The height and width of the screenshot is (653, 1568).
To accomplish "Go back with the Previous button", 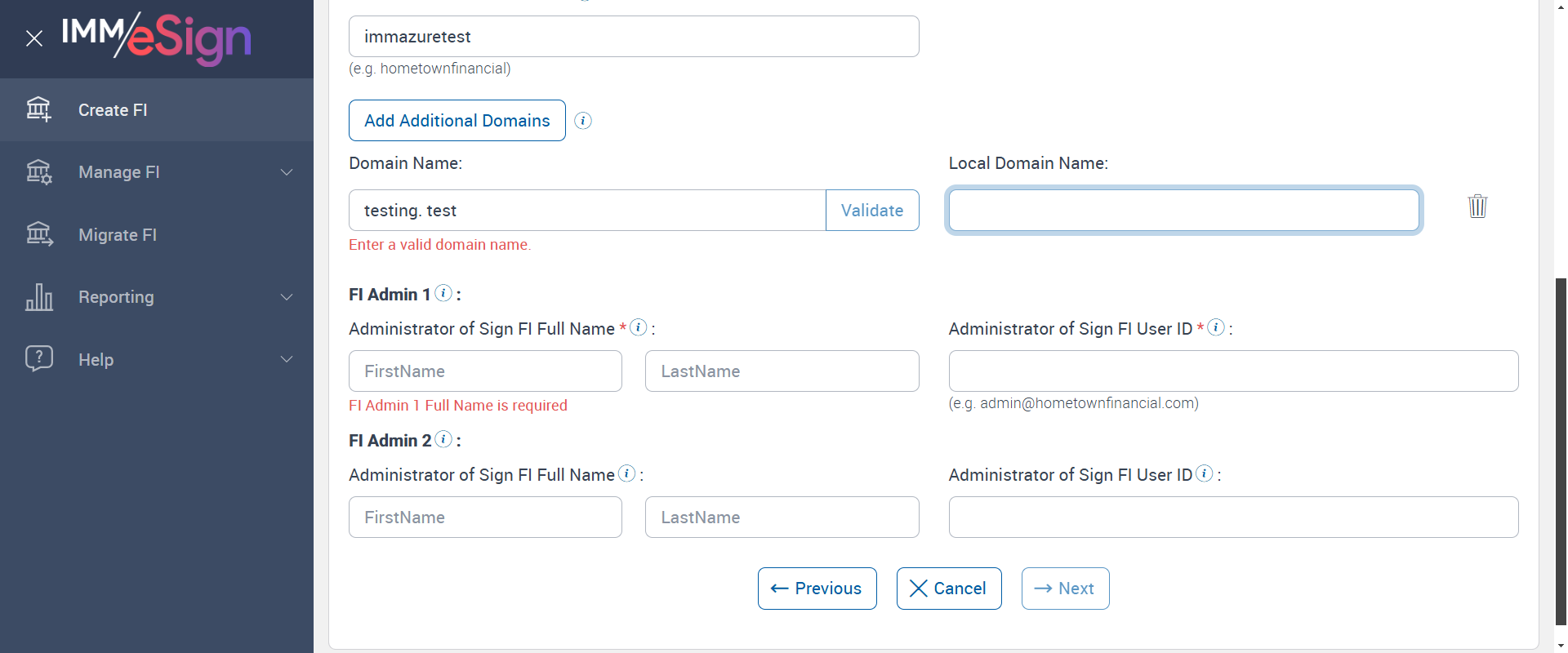I will [x=817, y=589].
